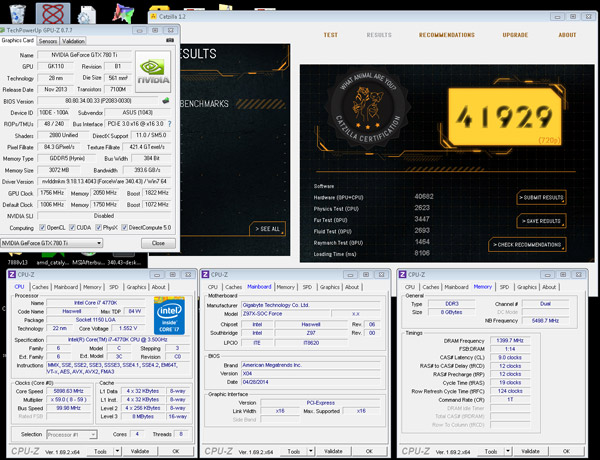
Task: Click SAVE RESULTS in Catzilla
Action: [541, 221]
